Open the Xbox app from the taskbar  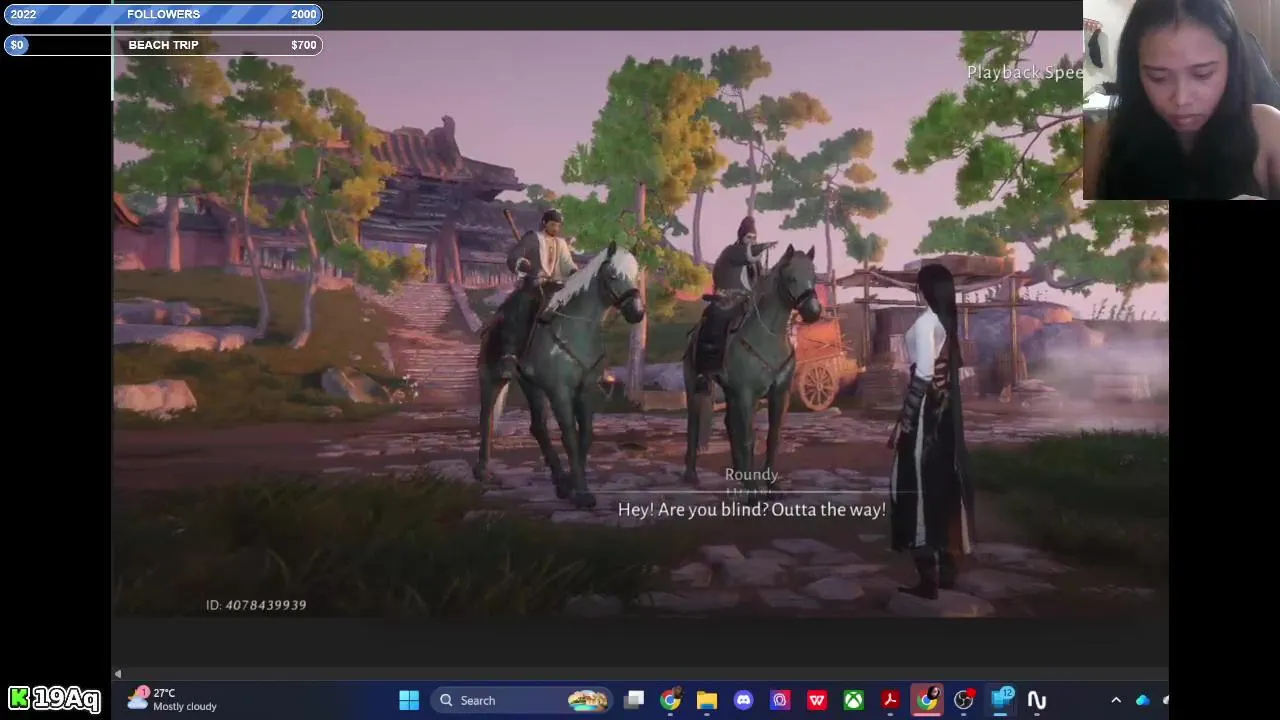pyautogui.click(x=853, y=700)
